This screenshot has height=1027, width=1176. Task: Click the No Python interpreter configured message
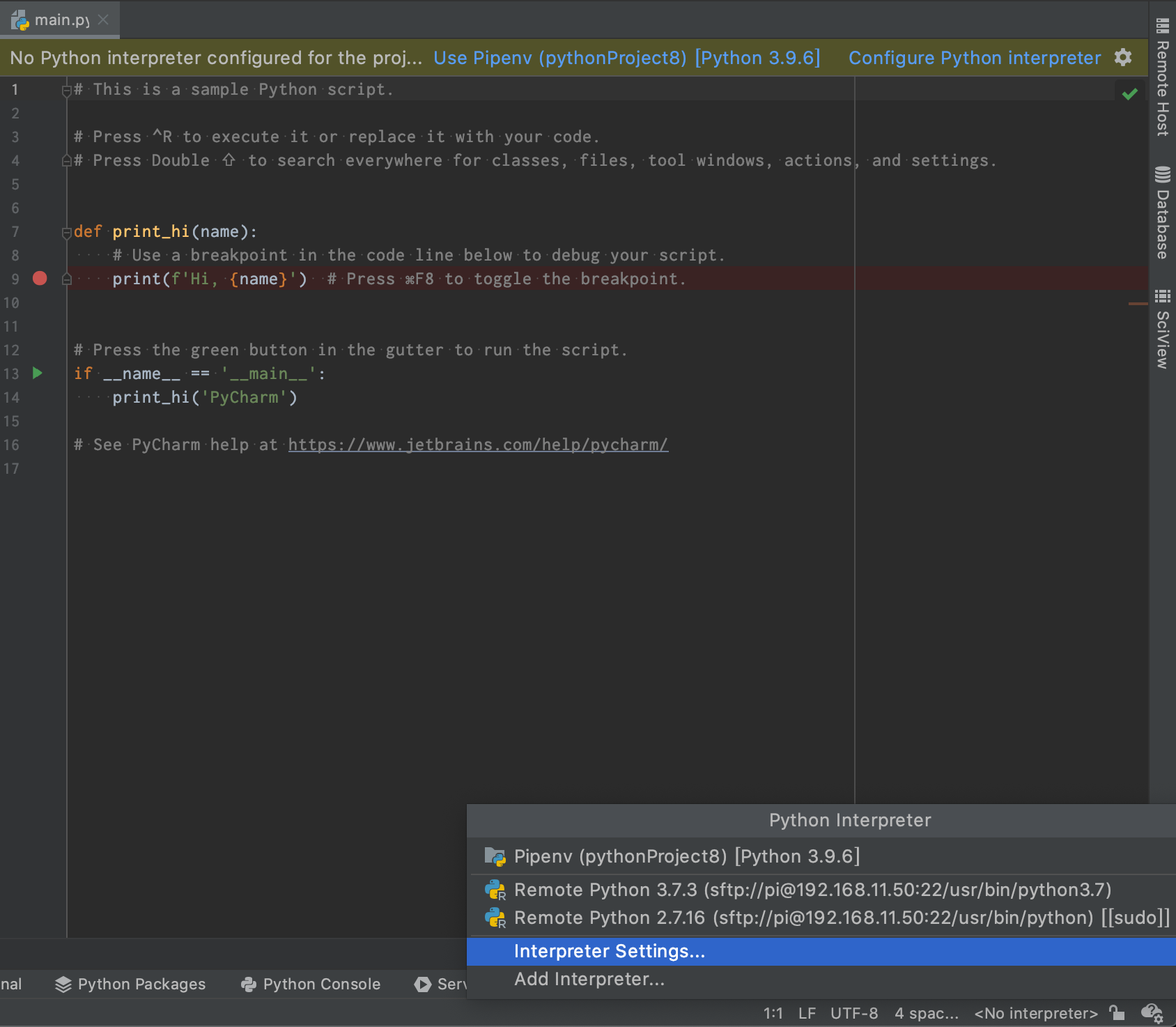coord(216,58)
